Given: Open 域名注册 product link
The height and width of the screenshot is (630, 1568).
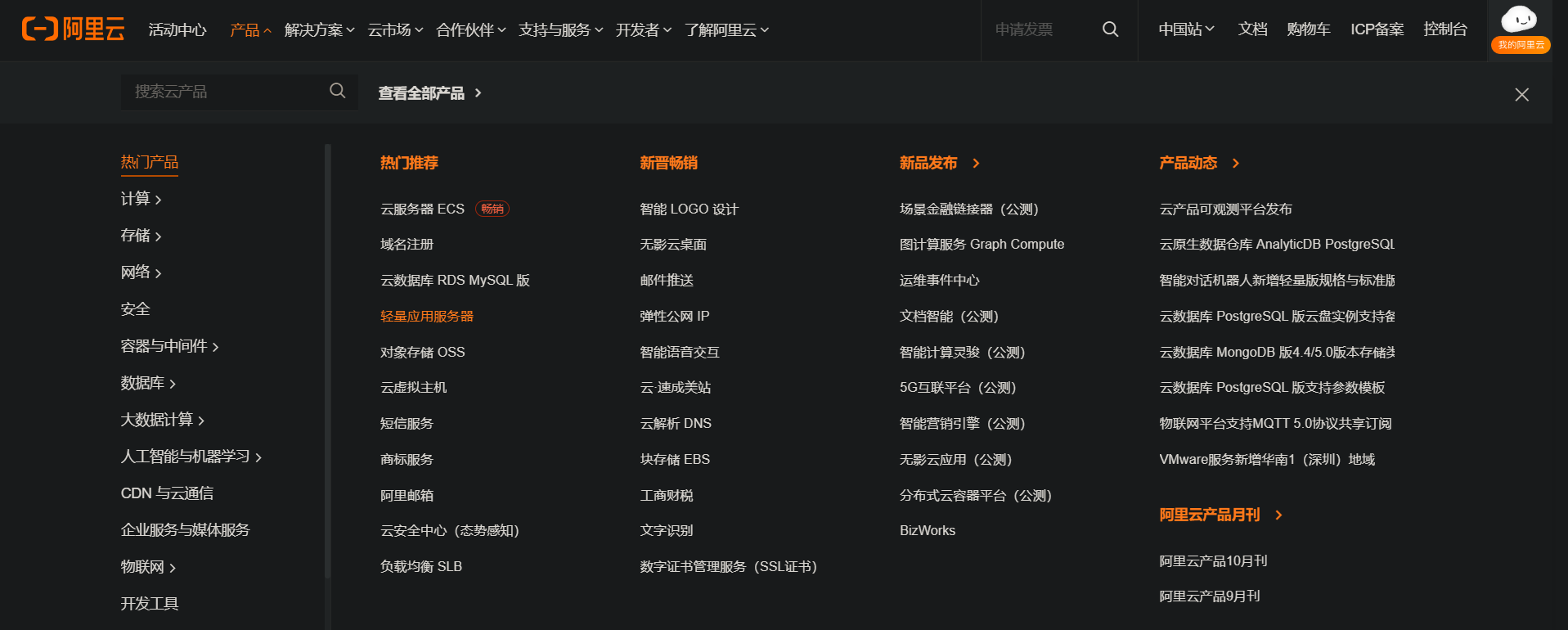Looking at the screenshot, I should pyautogui.click(x=407, y=245).
